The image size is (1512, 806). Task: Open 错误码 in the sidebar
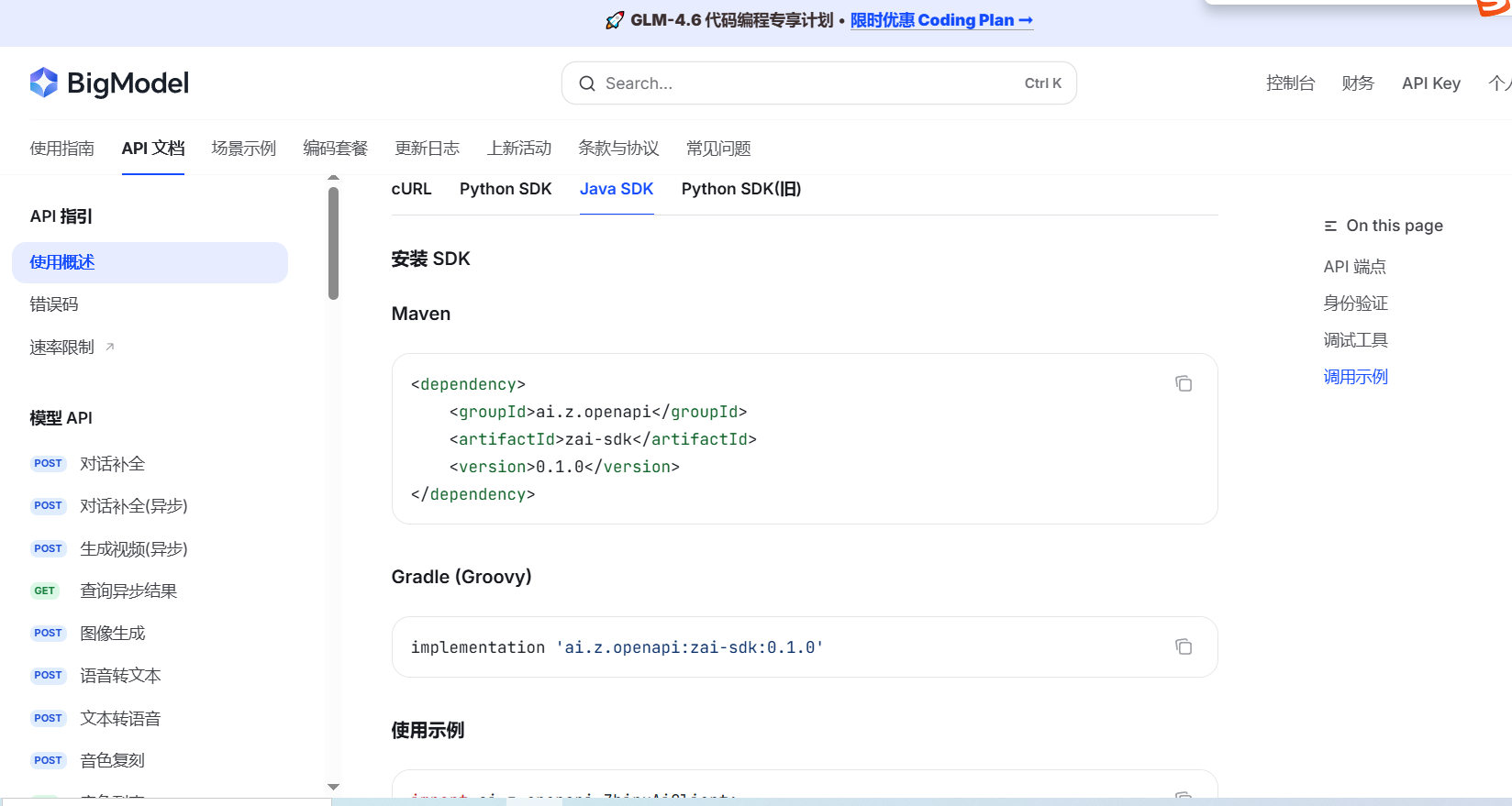click(54, 304)
